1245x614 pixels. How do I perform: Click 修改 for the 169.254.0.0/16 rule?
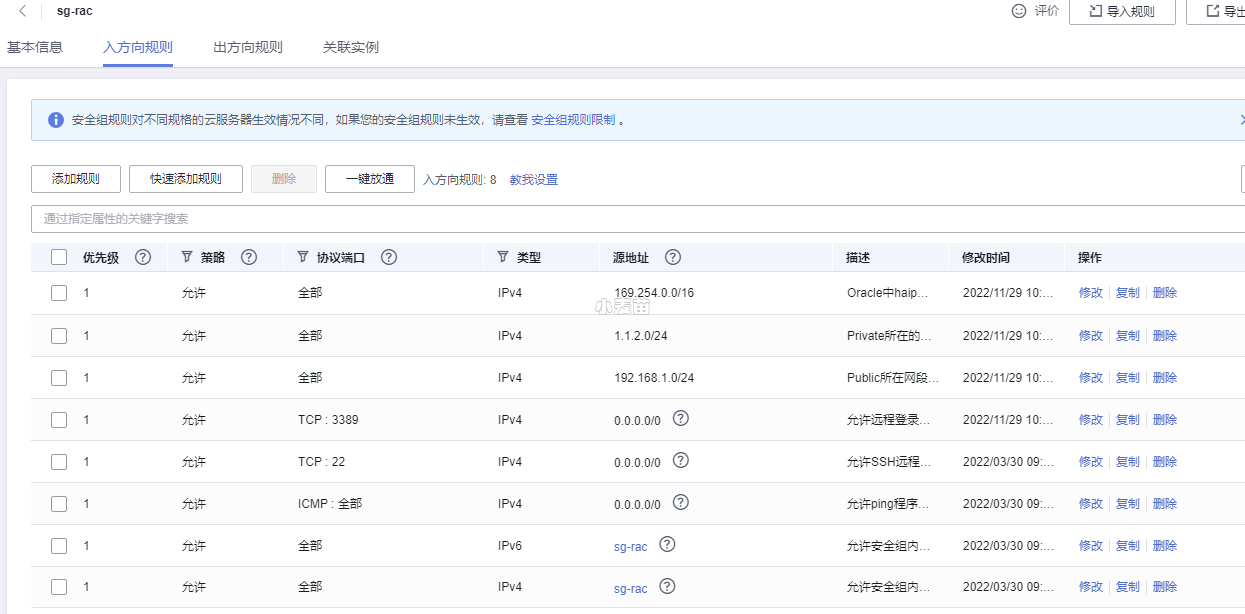1091,293
